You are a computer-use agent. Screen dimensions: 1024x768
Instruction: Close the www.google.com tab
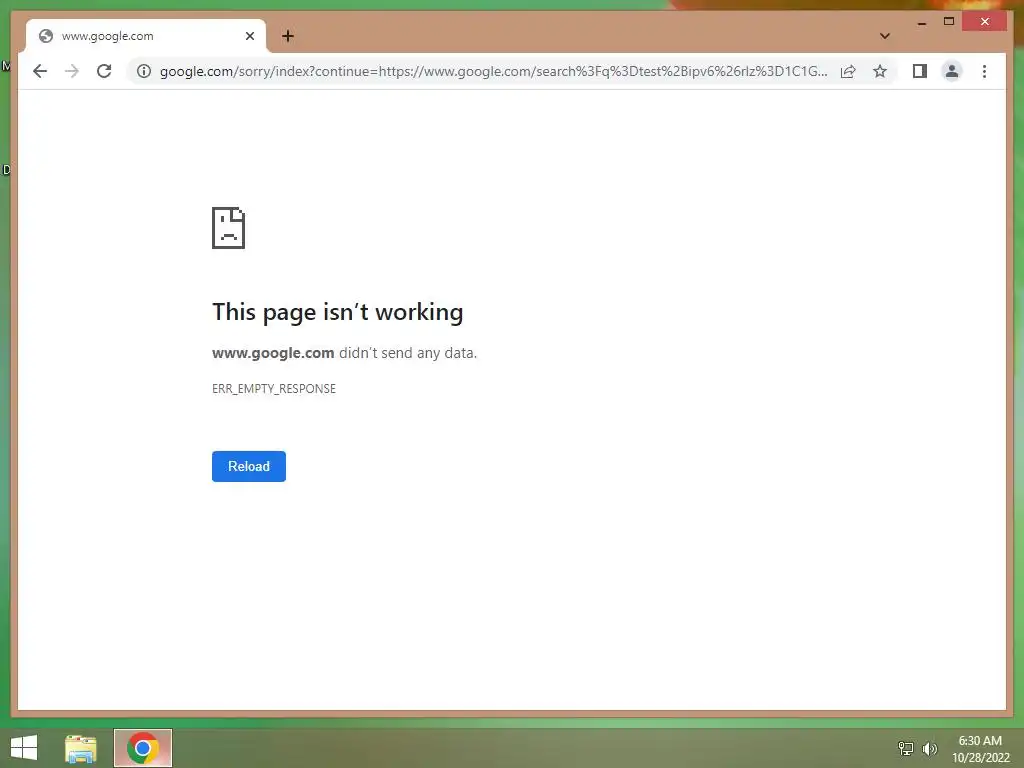point(249,36)
